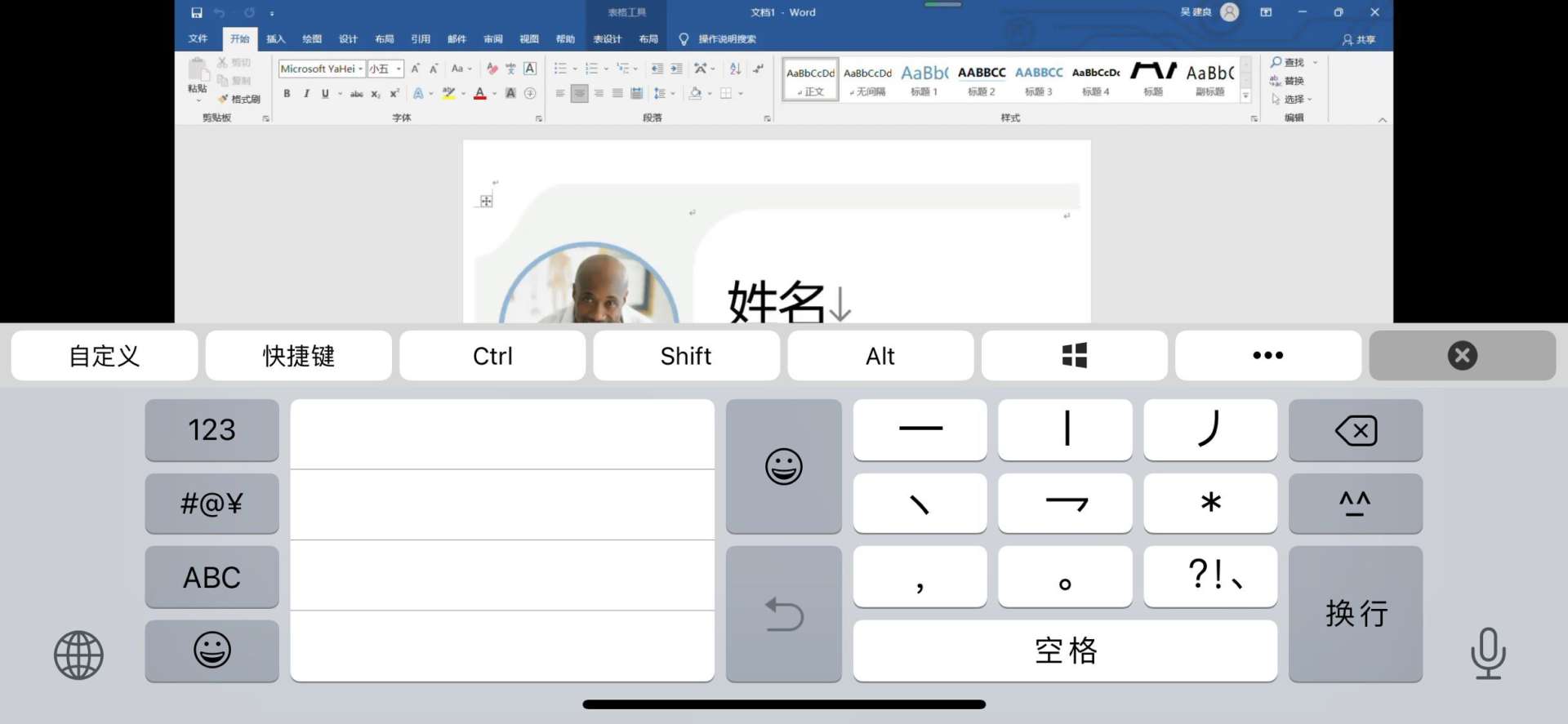Decrease the paragraph indent
The width and height of the screenshot is (1568, 724).
point(657,69)
